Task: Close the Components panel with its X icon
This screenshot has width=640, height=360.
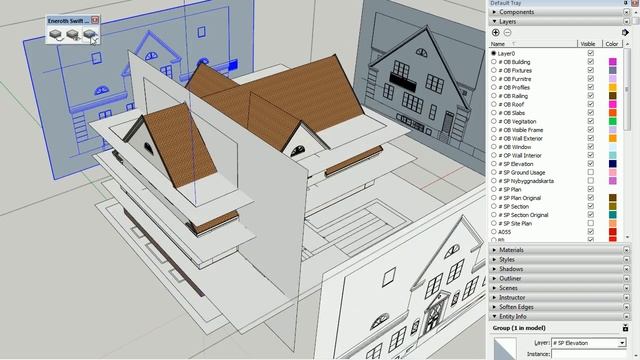Action: pos(626,12)
